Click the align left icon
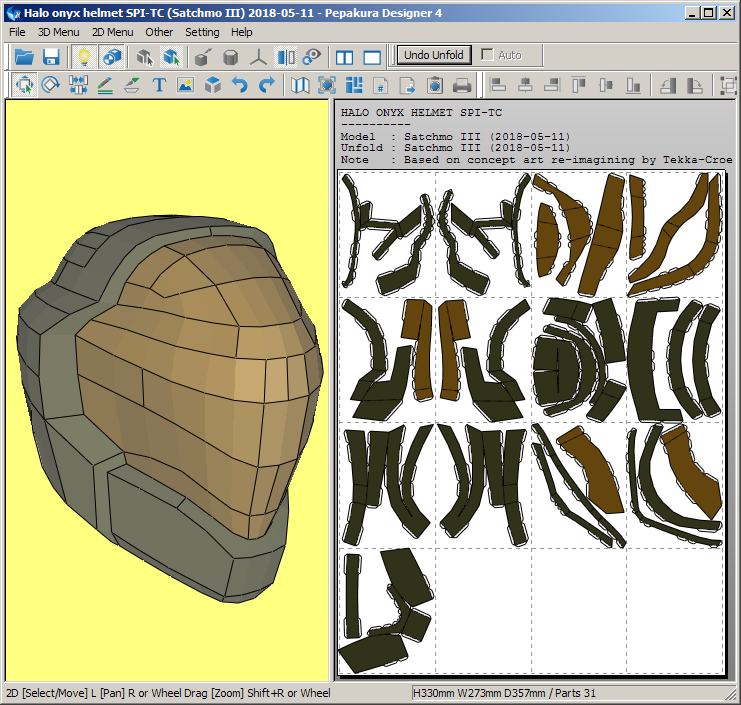 [x=498, y=85]
